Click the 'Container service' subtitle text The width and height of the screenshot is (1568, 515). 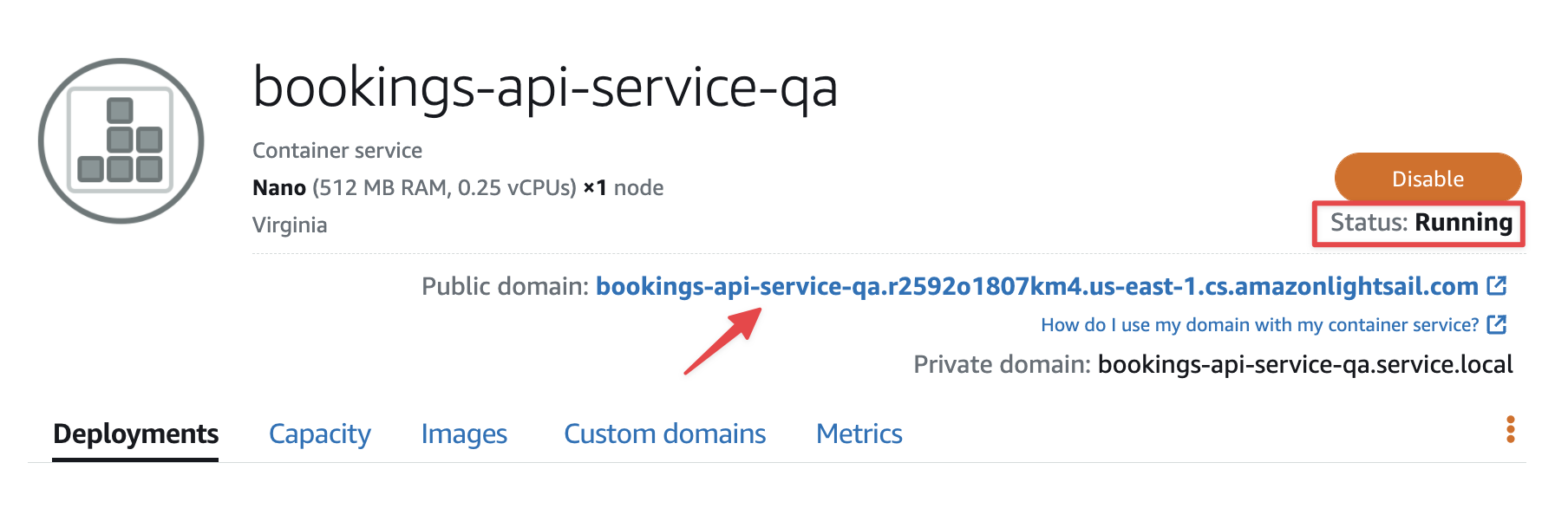[x=337, y=151]
